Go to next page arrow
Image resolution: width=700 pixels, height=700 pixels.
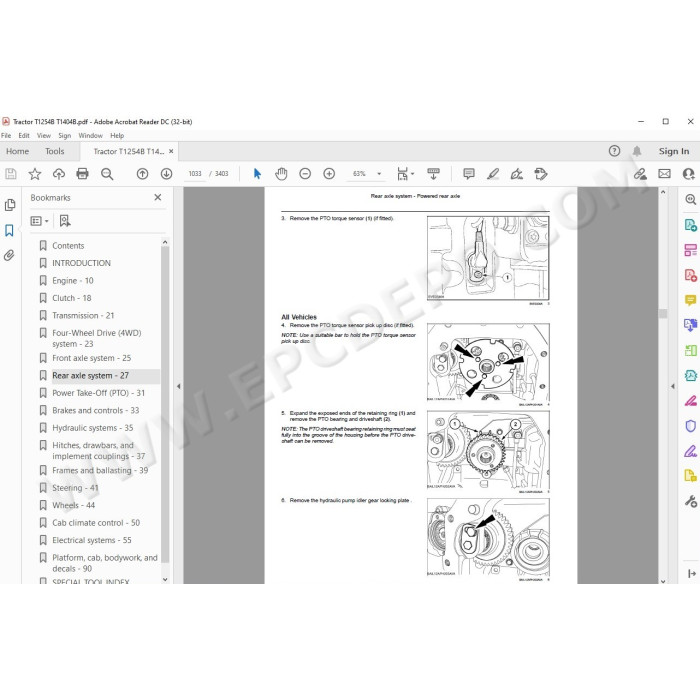tap(167, 174)
